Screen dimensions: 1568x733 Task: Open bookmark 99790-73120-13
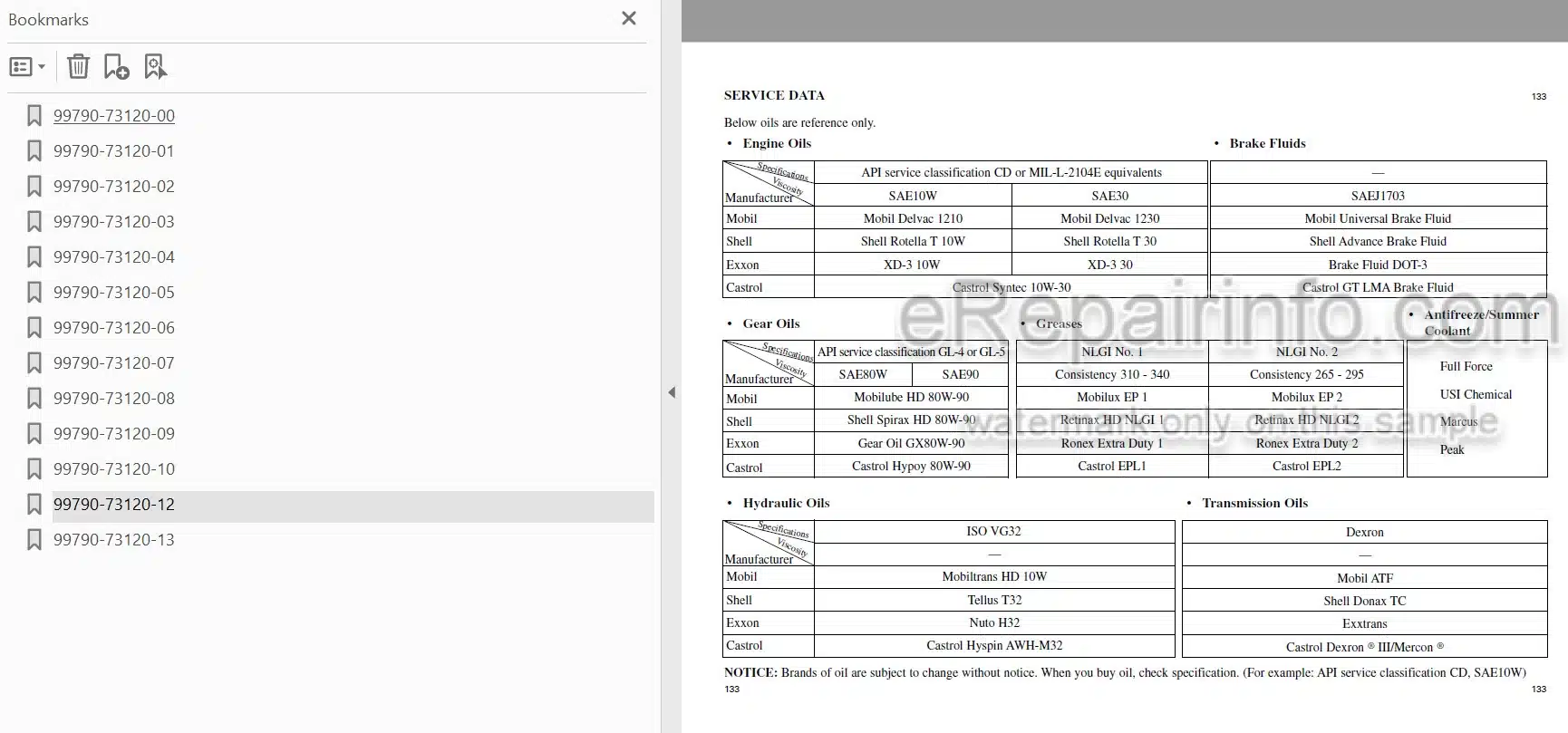[x=114, y=540]
